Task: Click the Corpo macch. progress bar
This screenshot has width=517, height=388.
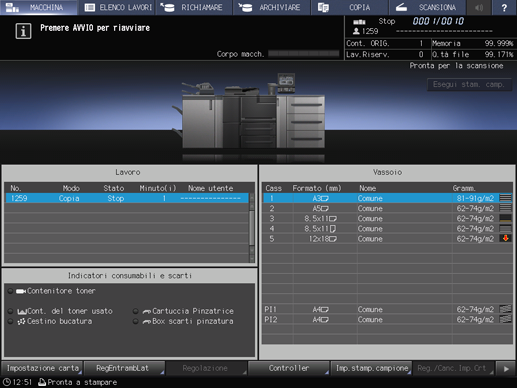Action: tap(303, 54)
